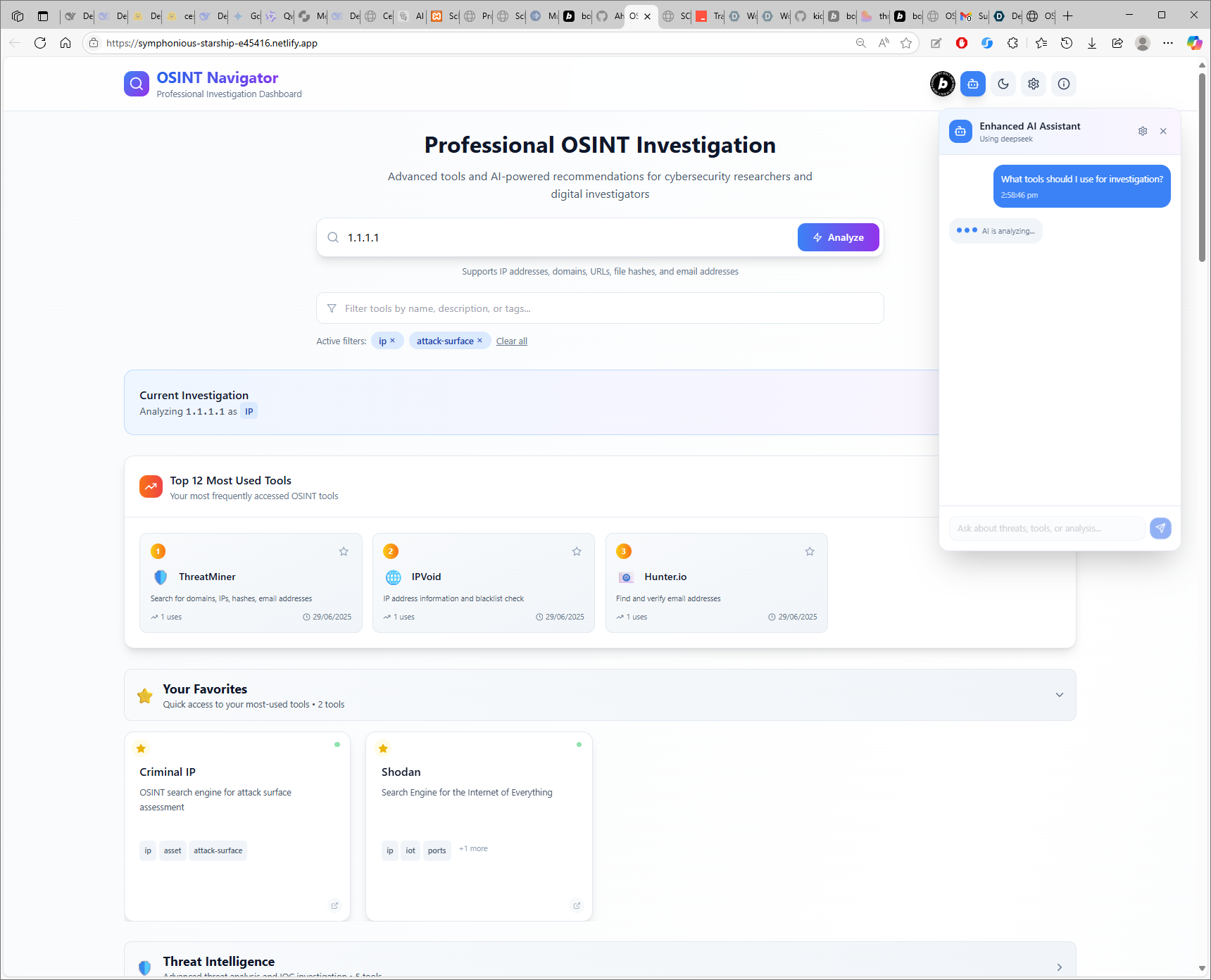Click the Top 12 Most Used trending icon

(x=151, y=486)
